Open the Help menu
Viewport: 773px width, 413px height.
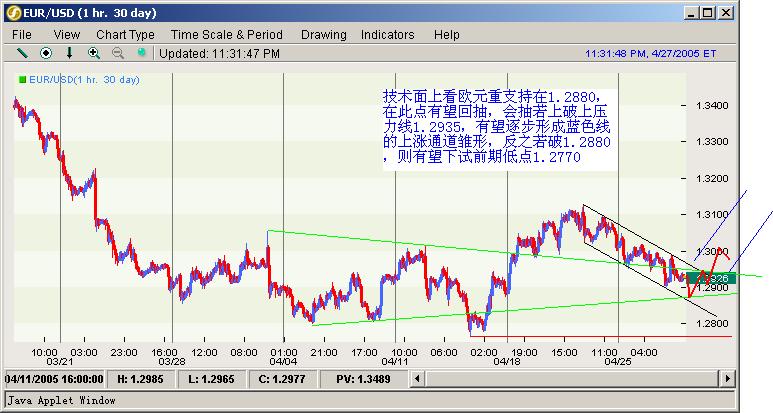click(x=447, y=34)
